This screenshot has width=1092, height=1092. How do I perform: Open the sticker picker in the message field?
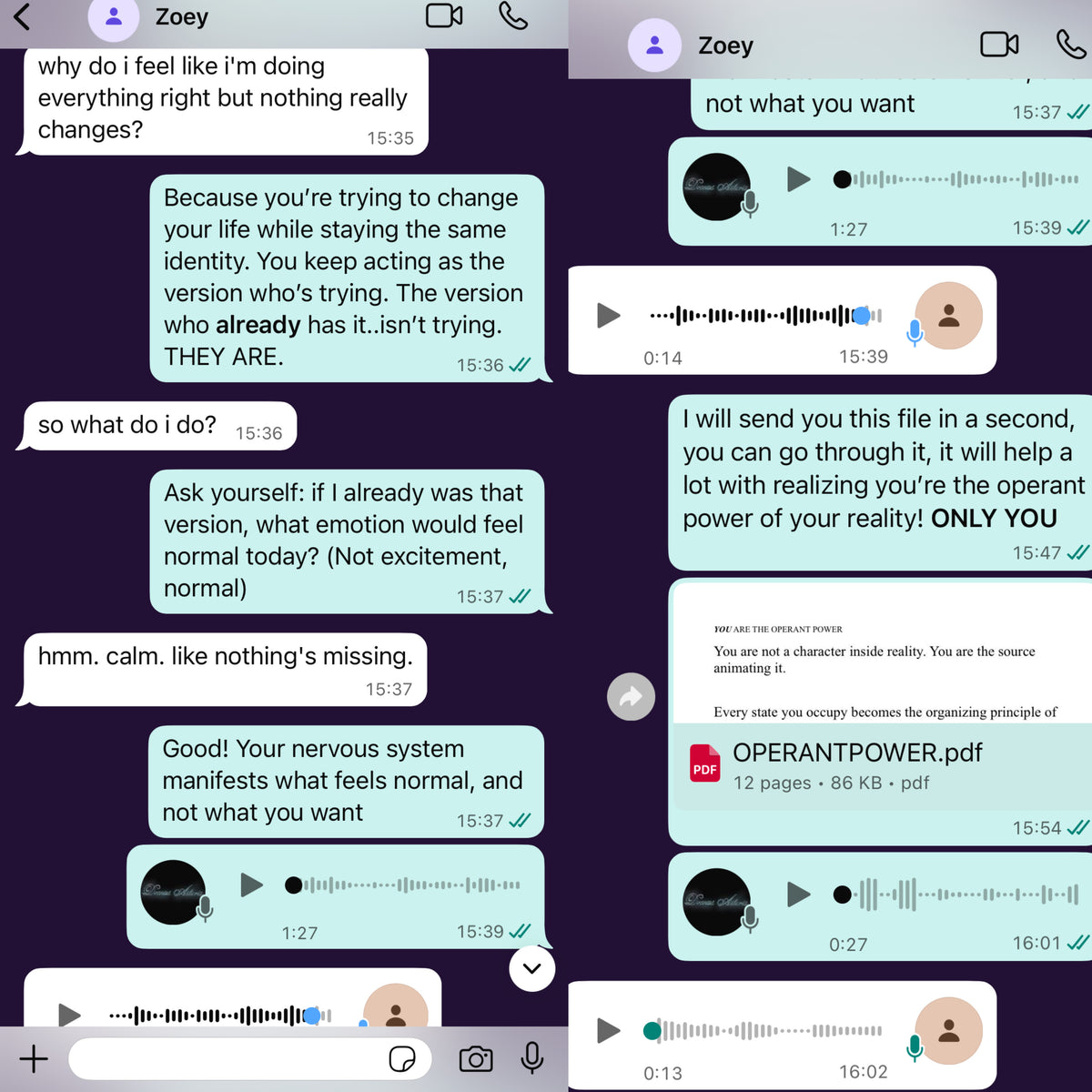(401, 1059)
